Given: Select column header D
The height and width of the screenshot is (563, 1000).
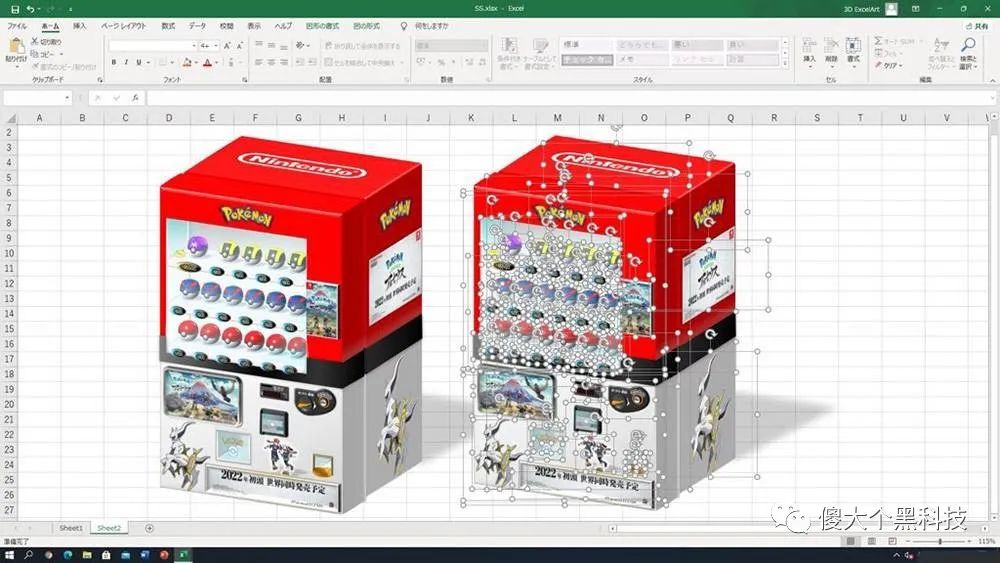Looking at the screenshot, I should (168, 118).
